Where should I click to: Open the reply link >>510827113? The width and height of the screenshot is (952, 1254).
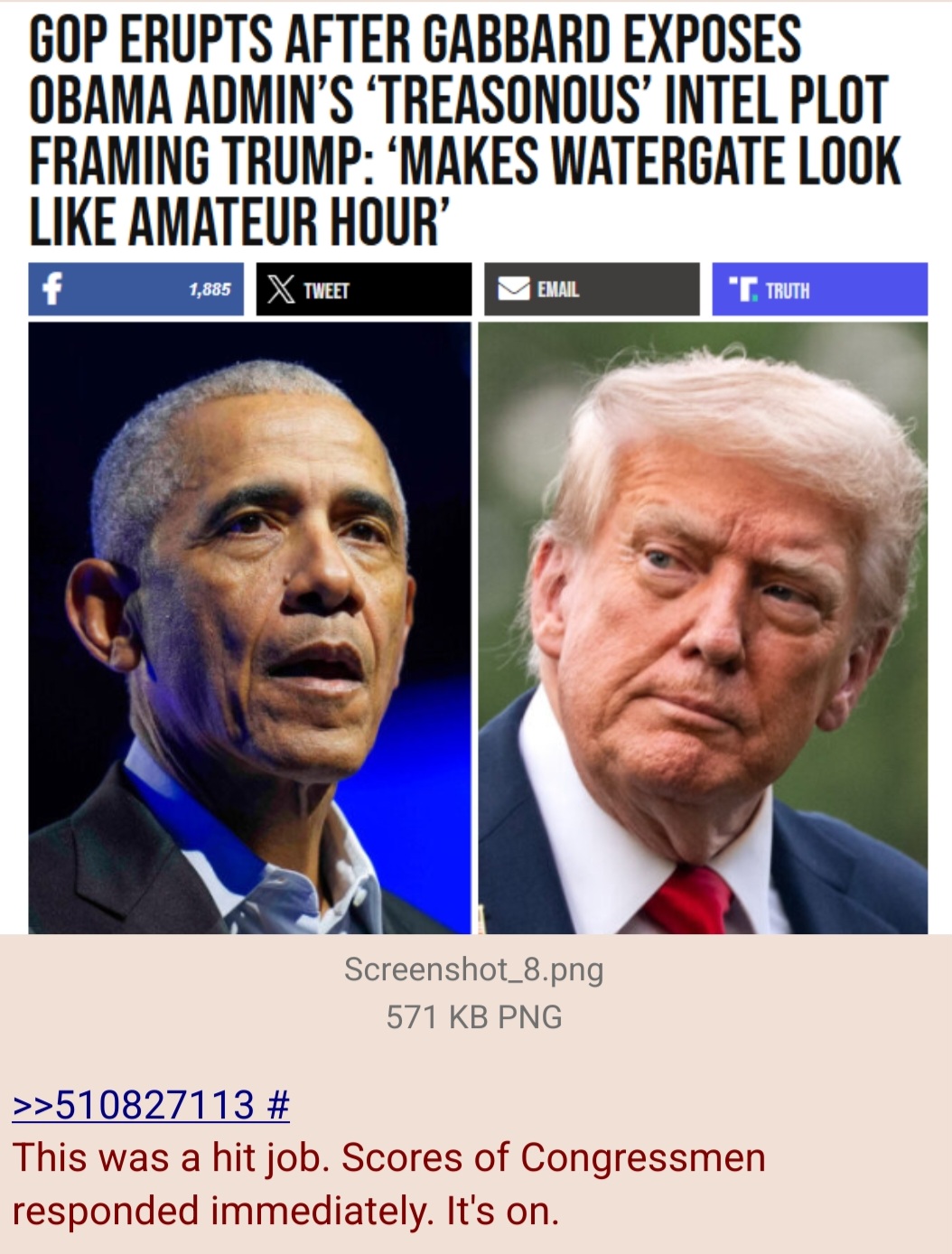pyautogui.click(x=134, y=1105)
